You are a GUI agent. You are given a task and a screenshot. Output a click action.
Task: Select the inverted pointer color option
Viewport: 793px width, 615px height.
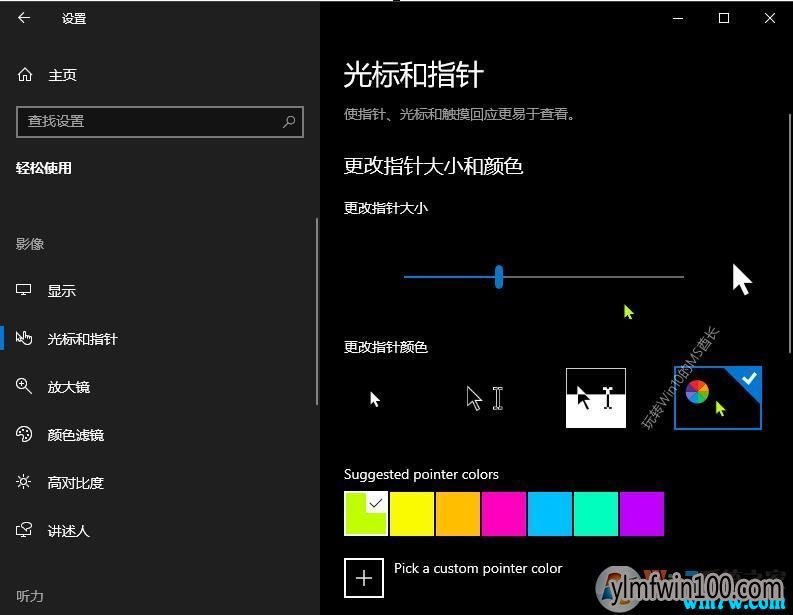[x=596, y=399]
